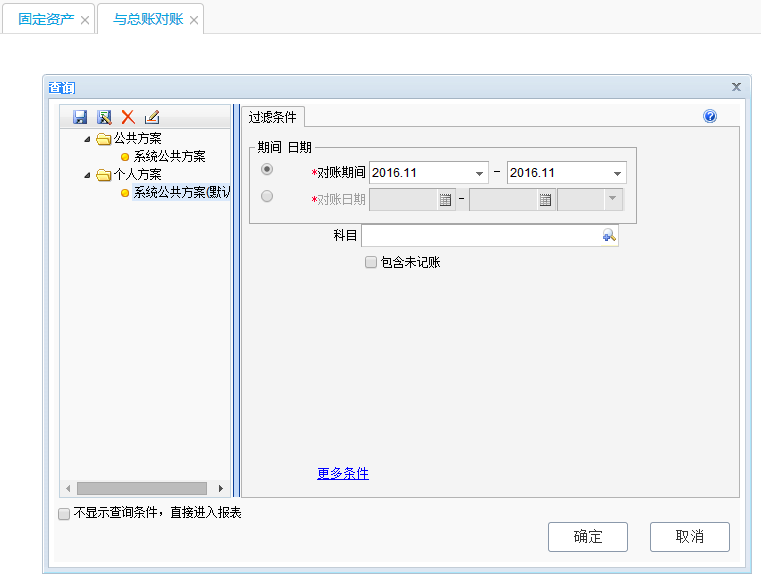
Task: Click the 确定 button
Action: (588, 537)
